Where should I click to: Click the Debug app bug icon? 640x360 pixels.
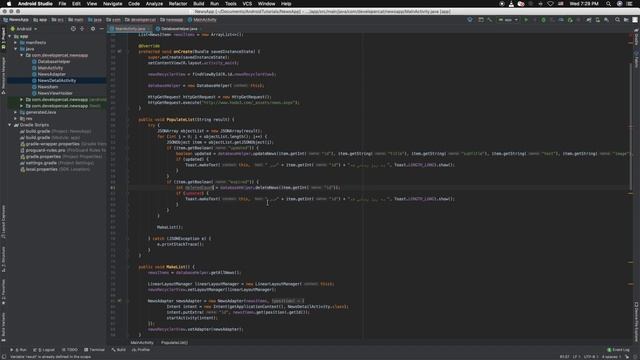pyautogui.click(x=543, y=20)
